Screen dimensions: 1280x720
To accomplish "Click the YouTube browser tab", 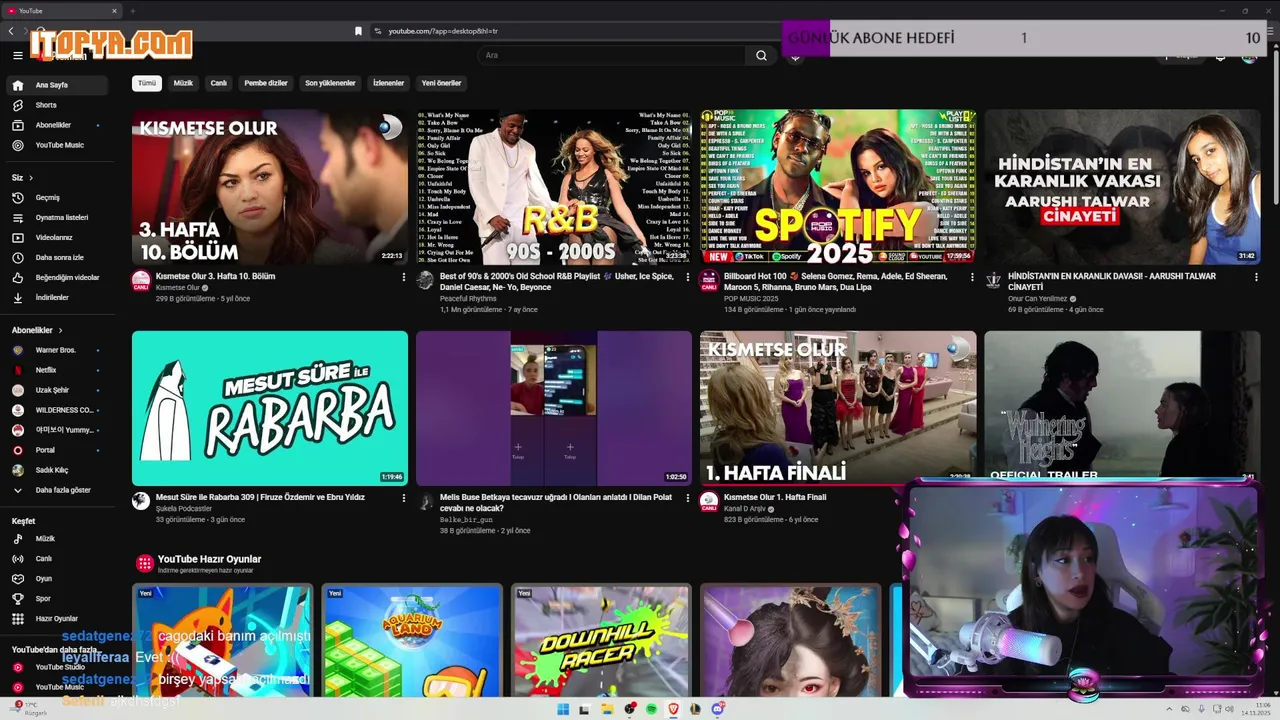I will [60, 11].
